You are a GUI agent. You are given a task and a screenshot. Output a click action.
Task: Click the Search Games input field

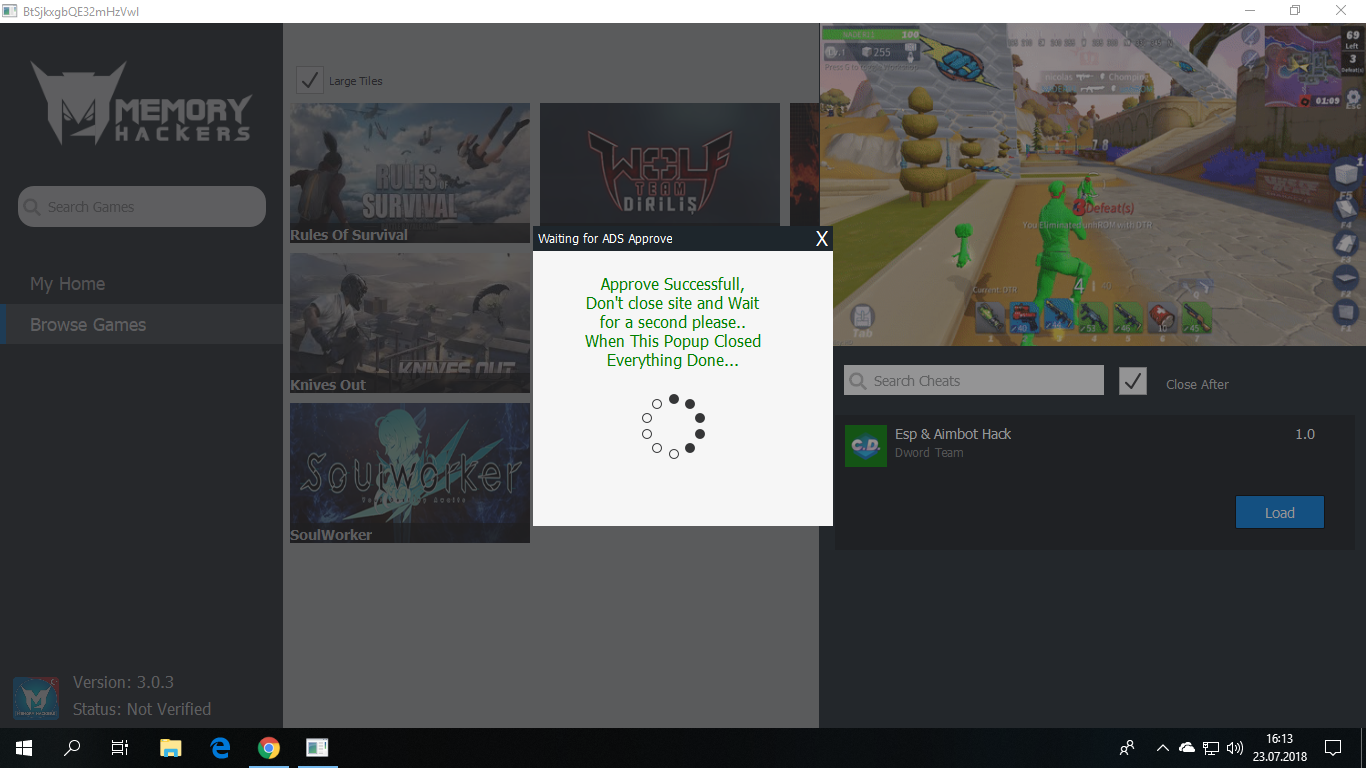(142, 207)
